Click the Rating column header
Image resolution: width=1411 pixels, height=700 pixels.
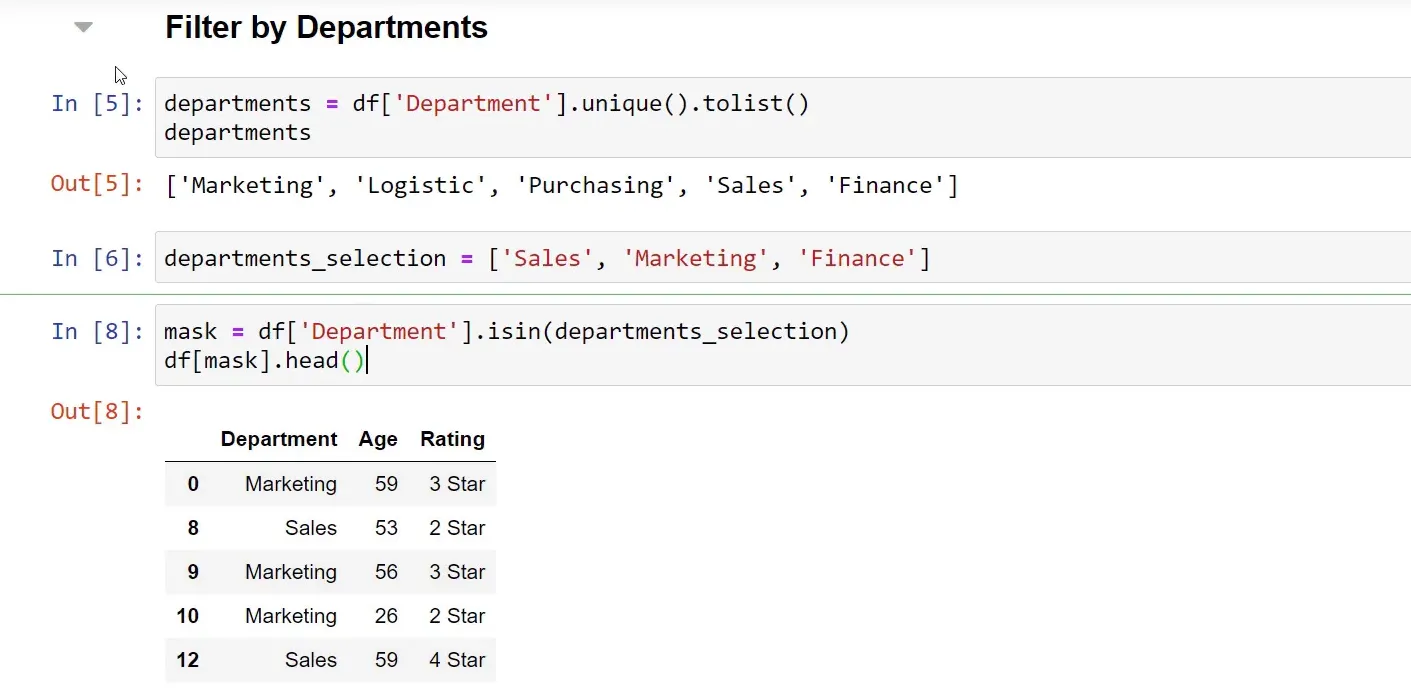tap(451, 439)
